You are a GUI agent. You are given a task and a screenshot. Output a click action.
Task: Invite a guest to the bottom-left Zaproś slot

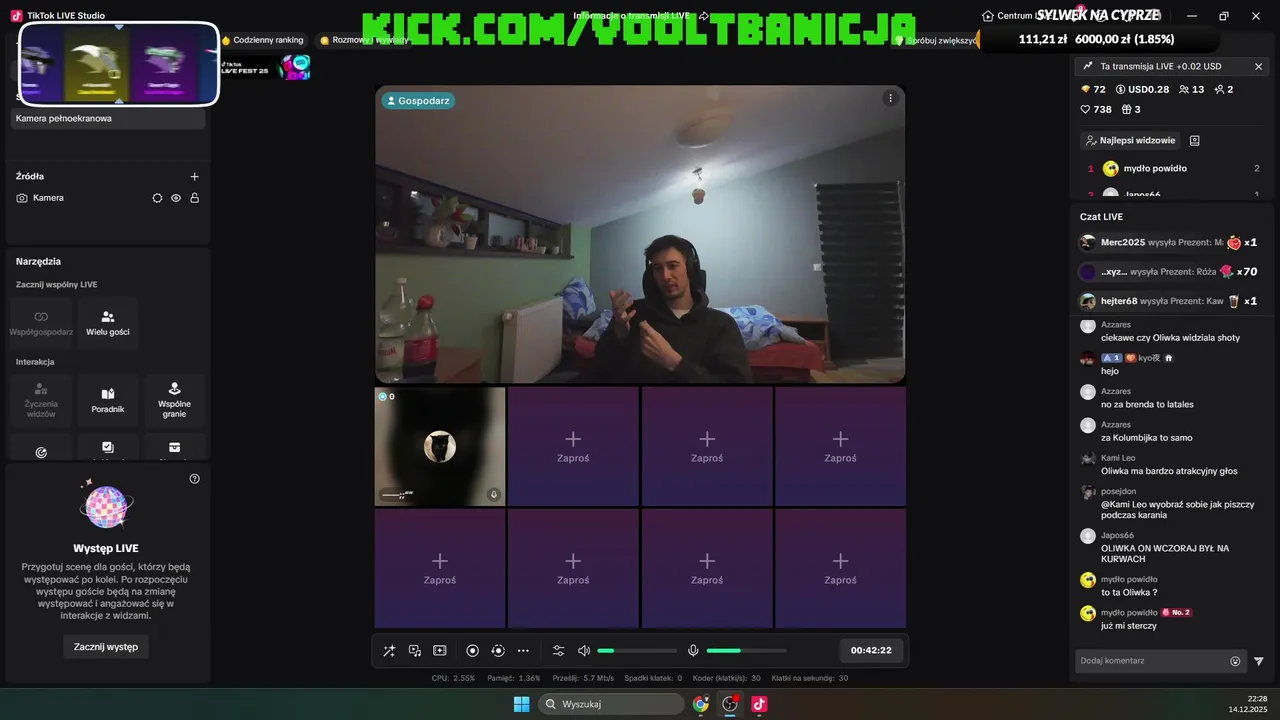[440, 568]
